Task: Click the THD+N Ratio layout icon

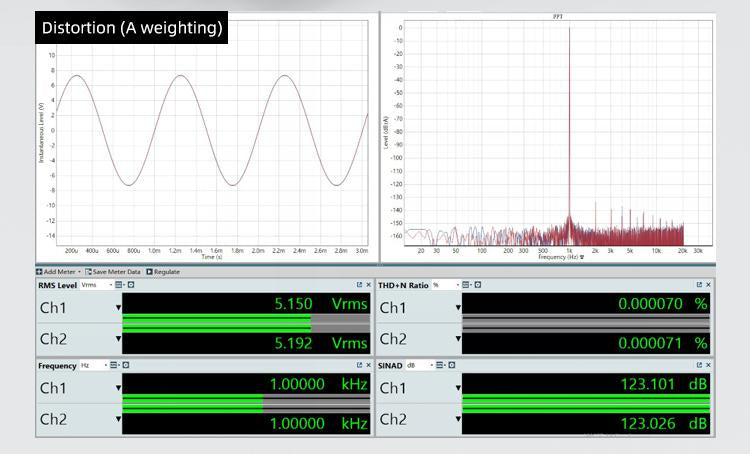Action: click(466, 285)
